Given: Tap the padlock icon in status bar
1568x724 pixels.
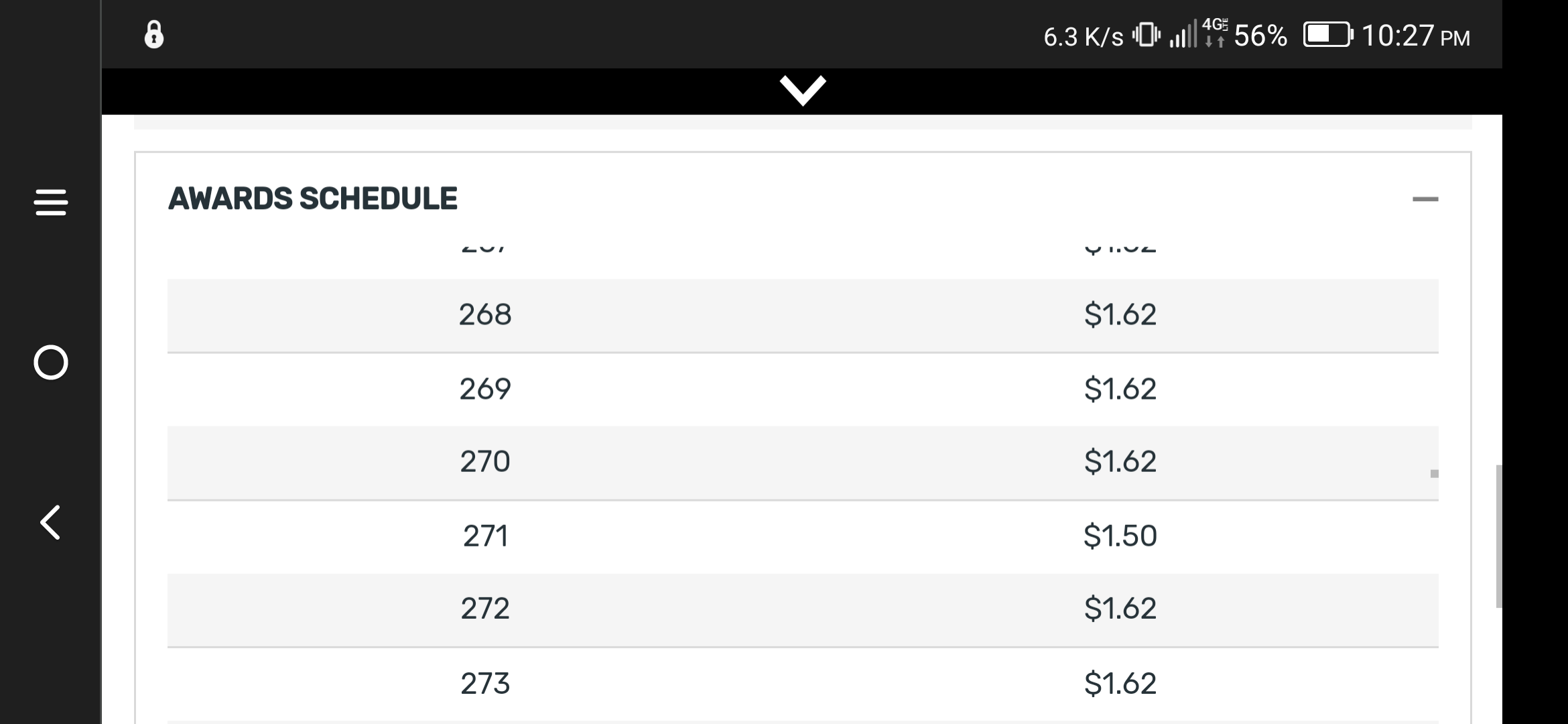Looking at the screenshot, I should click(x=155, y=35).
